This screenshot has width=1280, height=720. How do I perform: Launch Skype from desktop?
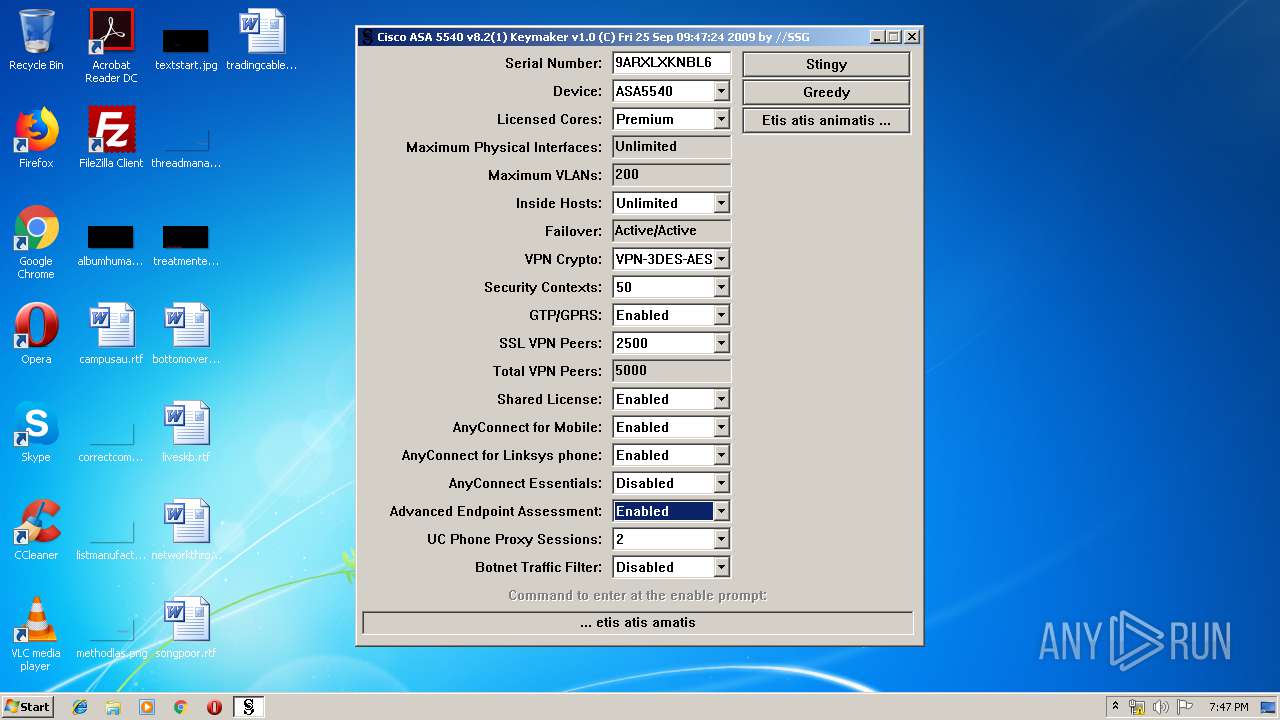pos(36,432)
